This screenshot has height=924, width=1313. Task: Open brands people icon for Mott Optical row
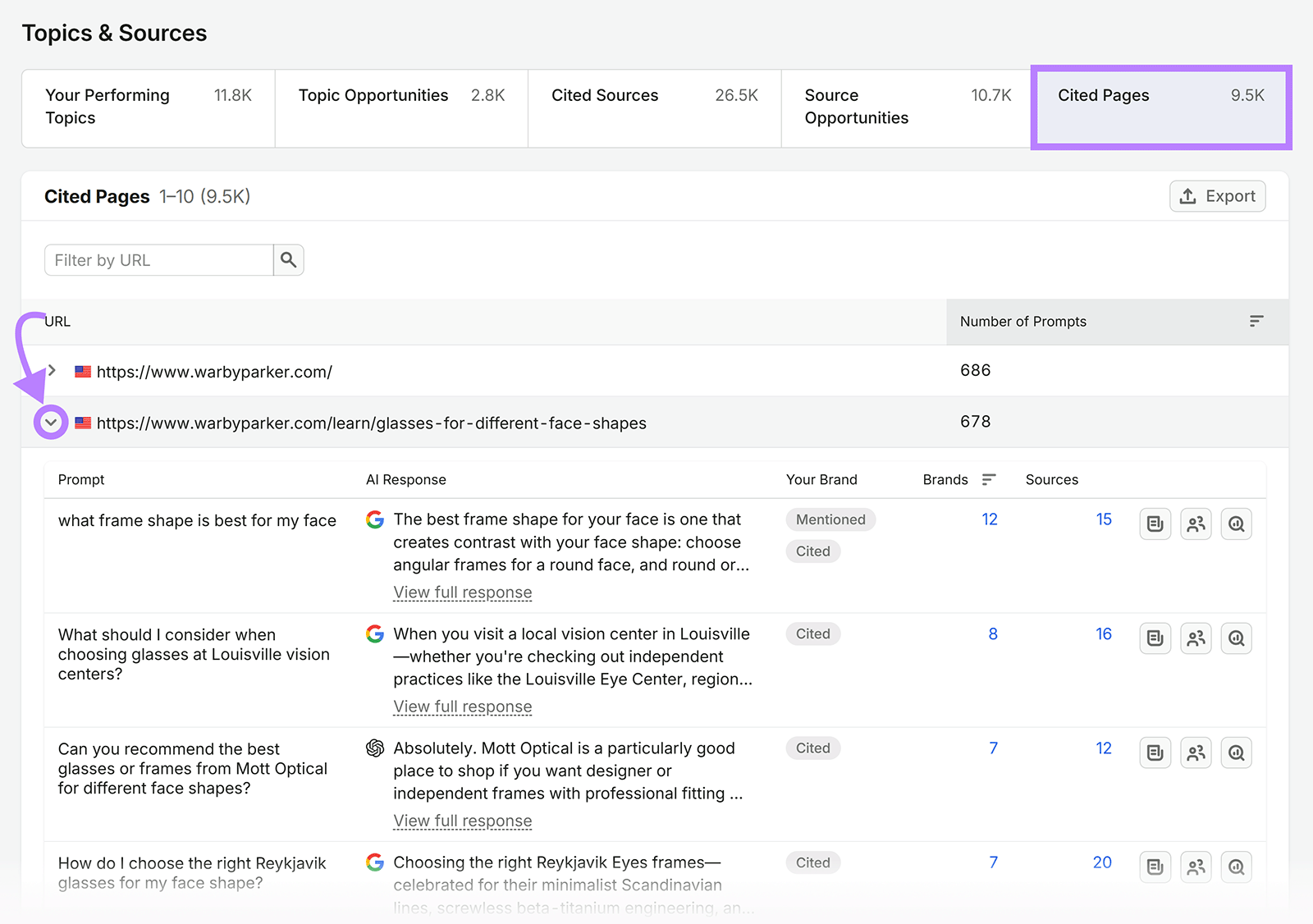click(1196, 752)
